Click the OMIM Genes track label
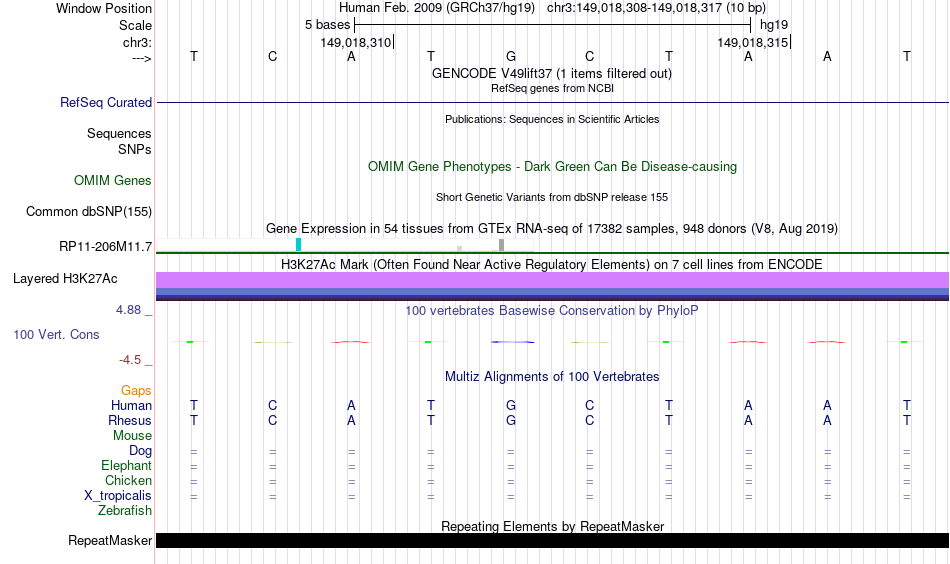Screen dimensions: 950x564 pos(112,181)
